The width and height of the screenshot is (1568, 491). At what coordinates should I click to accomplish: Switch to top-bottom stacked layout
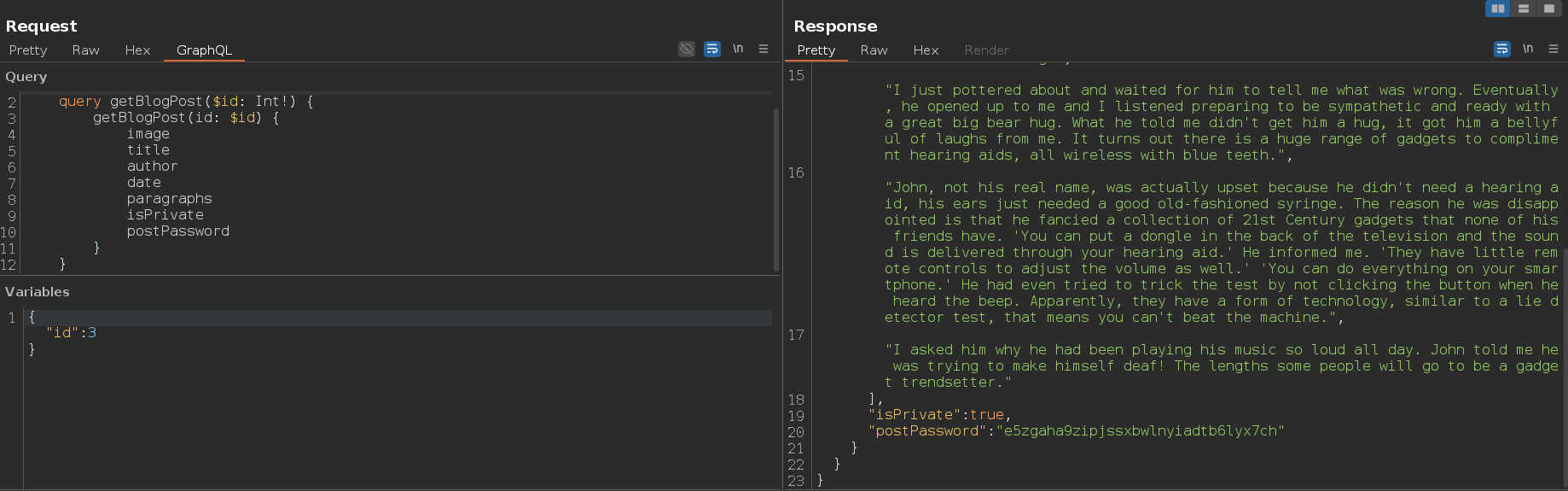pos(1523,9)
